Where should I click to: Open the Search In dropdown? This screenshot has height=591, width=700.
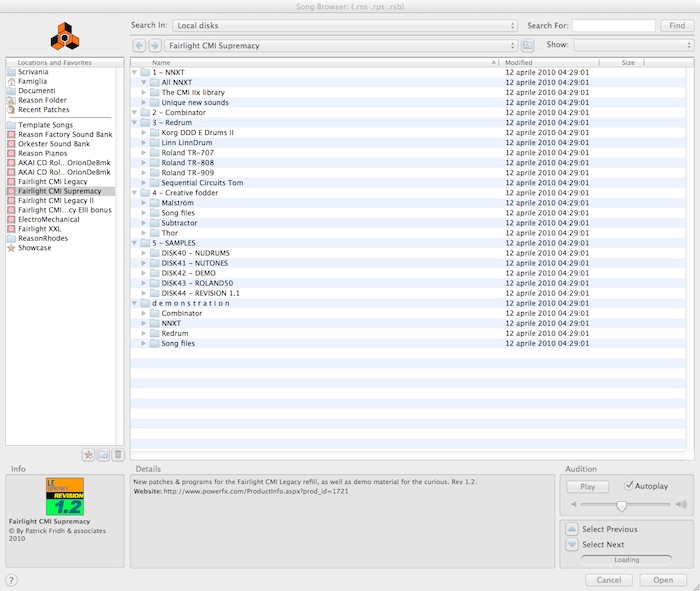coord(344,25)
